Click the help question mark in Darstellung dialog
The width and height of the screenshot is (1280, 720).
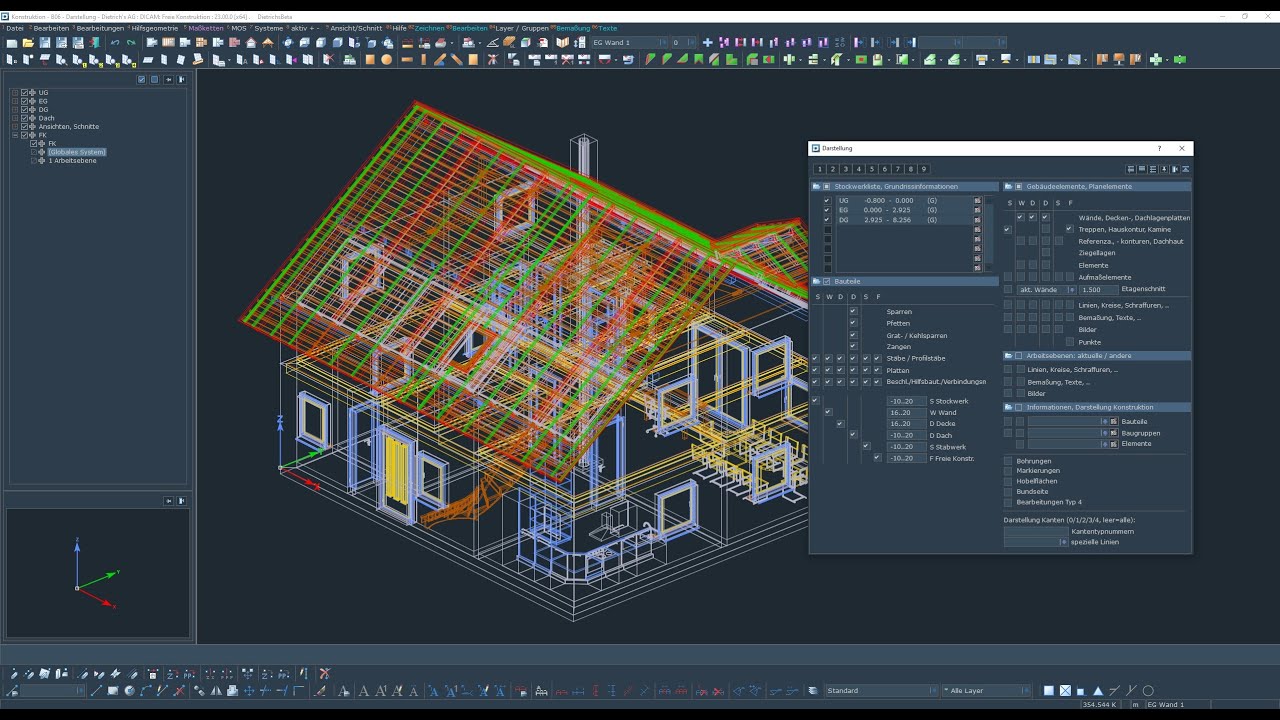1159,148
